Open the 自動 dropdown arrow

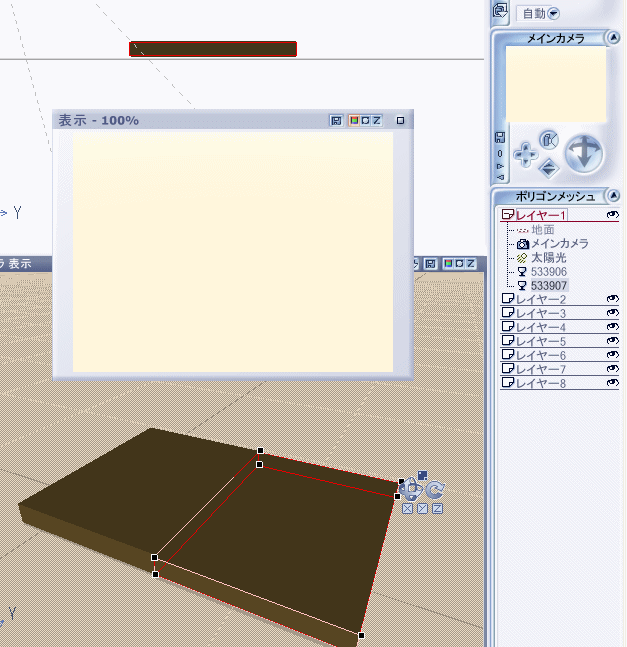tap(553, 13)
